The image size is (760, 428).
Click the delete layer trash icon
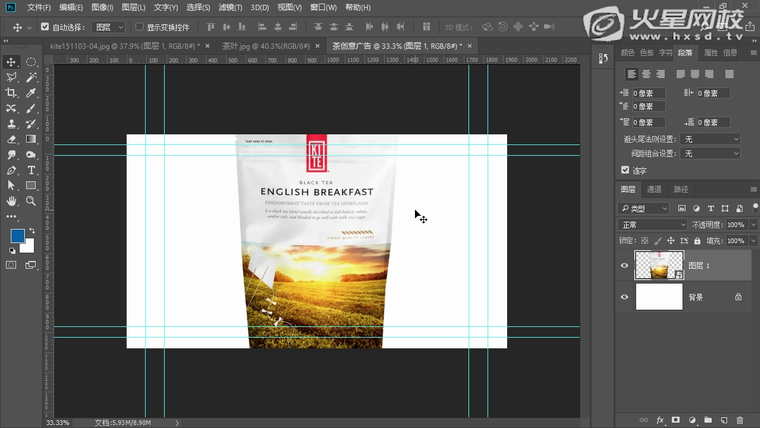pyautogui.click(x=739, y=420)
